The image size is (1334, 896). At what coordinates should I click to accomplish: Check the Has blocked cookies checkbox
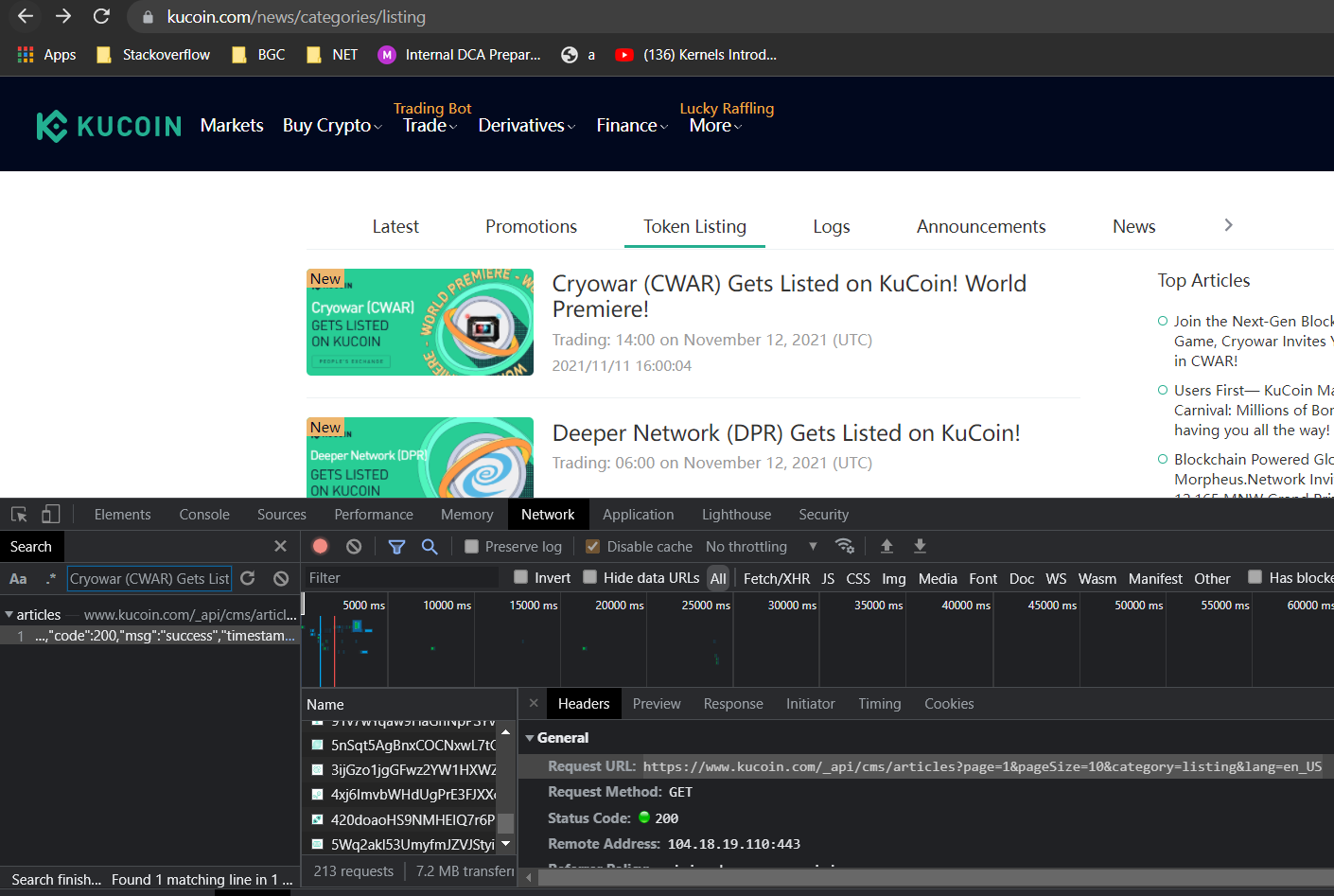click(x=1255, y=577)
